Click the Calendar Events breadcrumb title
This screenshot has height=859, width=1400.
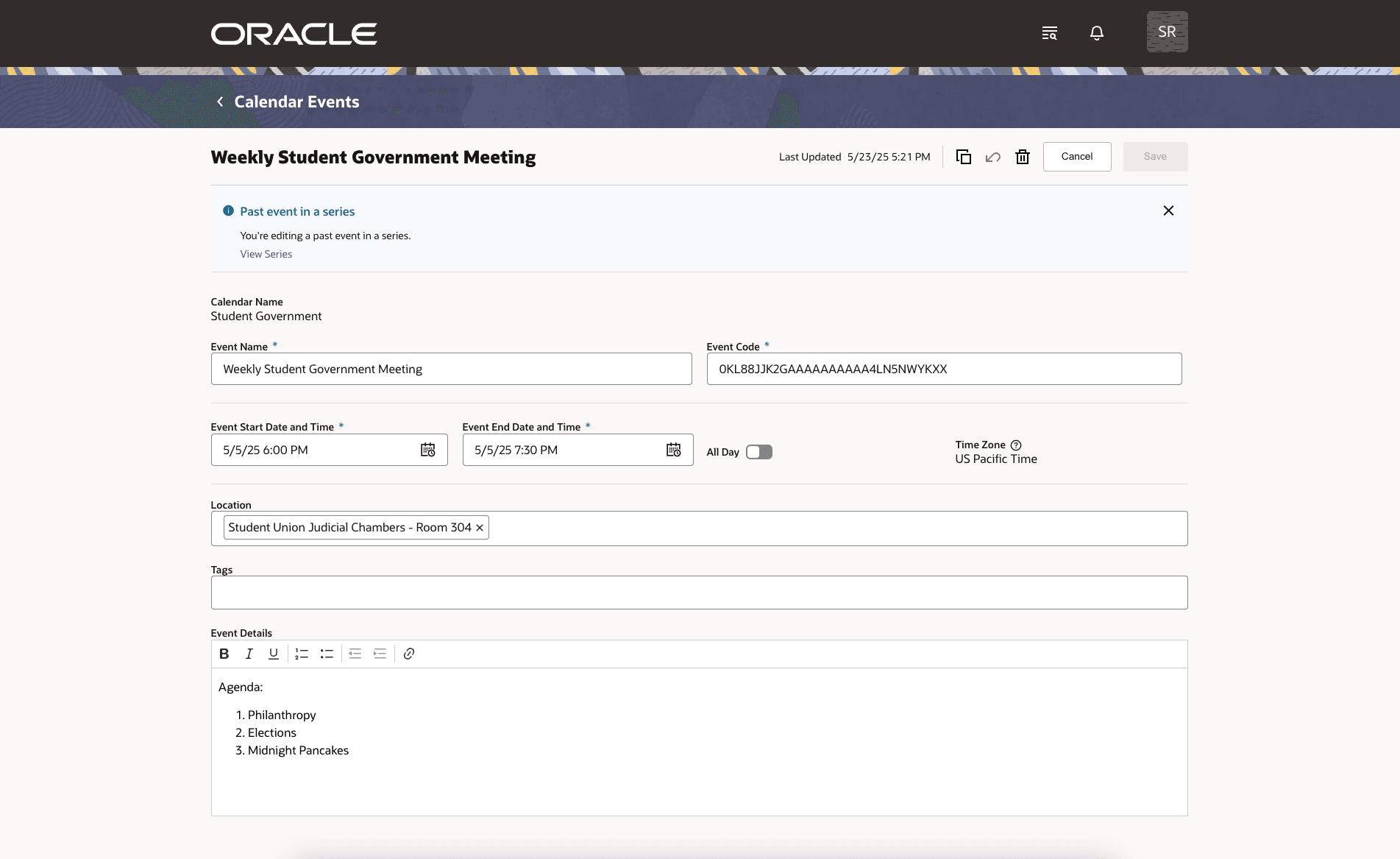[297, 102]
